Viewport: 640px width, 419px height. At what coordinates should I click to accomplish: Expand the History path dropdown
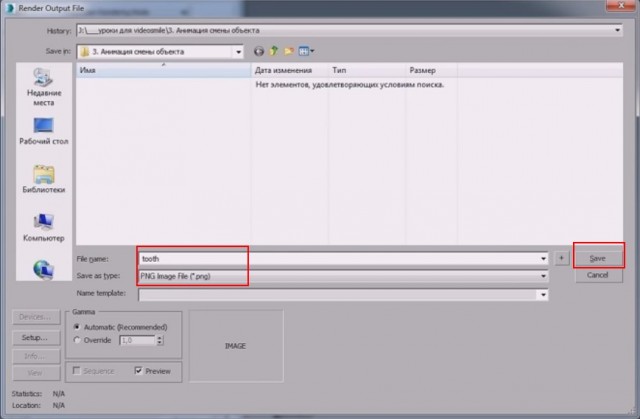click(x=619, y=31)
